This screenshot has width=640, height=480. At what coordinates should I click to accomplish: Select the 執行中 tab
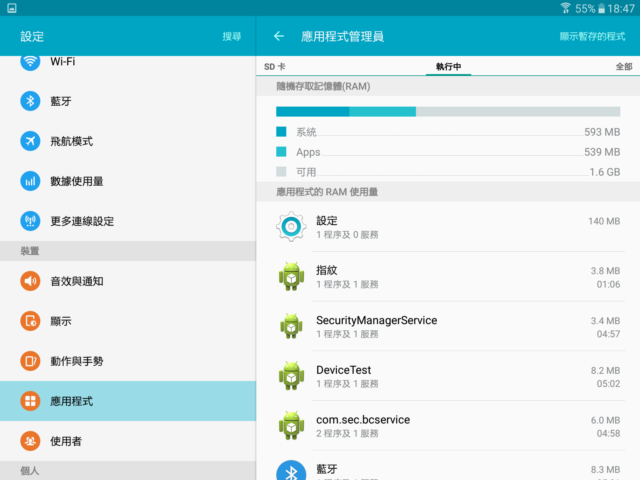coord(449,67)
